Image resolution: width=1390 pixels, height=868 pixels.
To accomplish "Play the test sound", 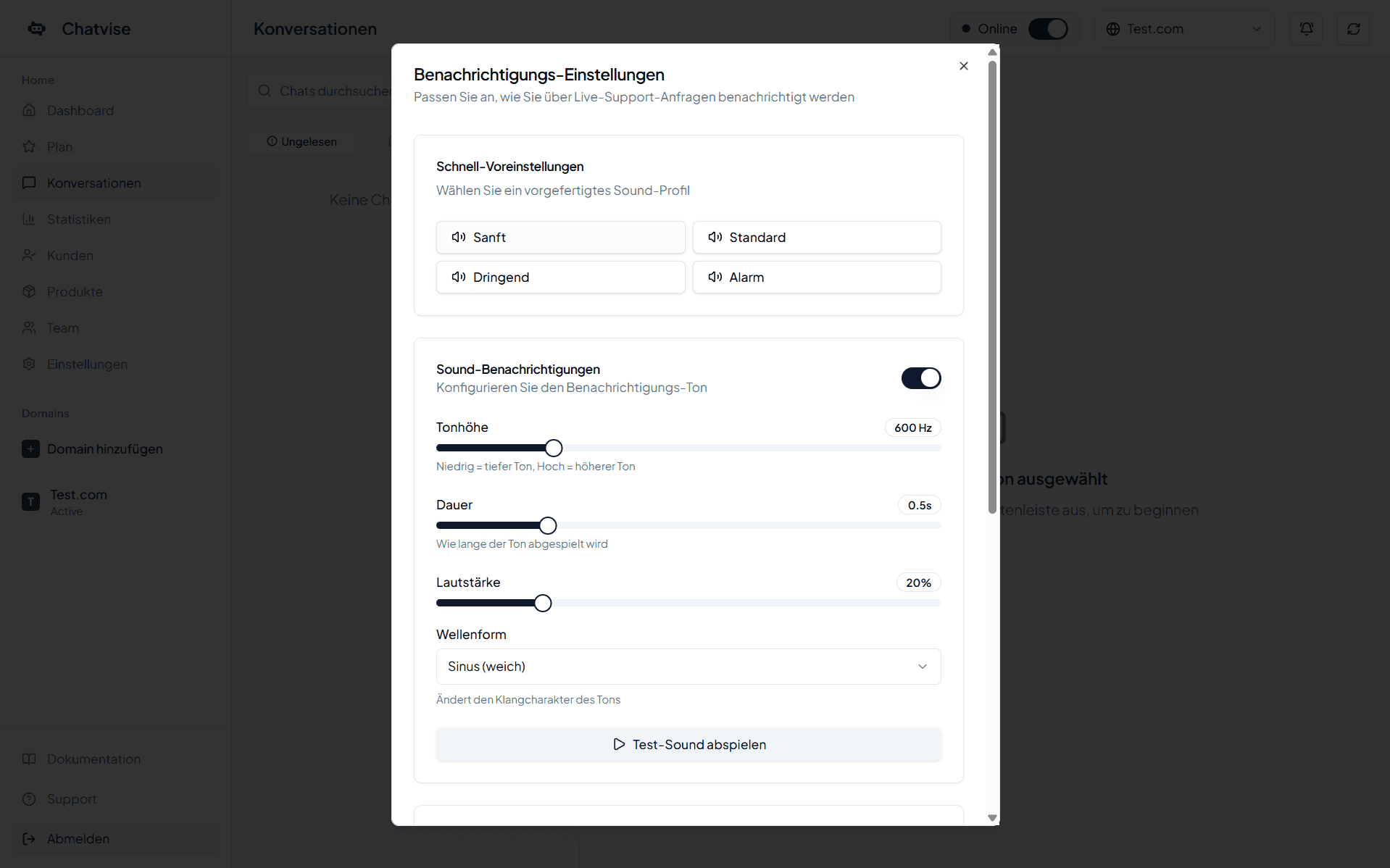I will pyautogui.click(x=688, y=744).
